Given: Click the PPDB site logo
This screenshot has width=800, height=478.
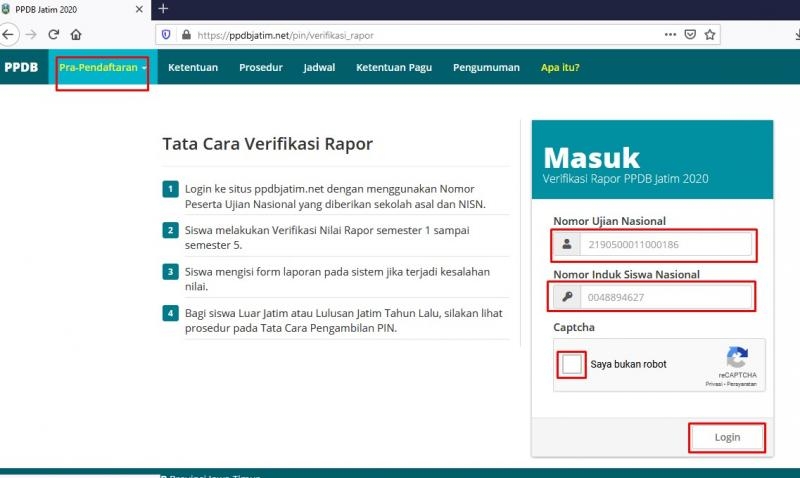Looking at the screenshot, I should [21, 67].
